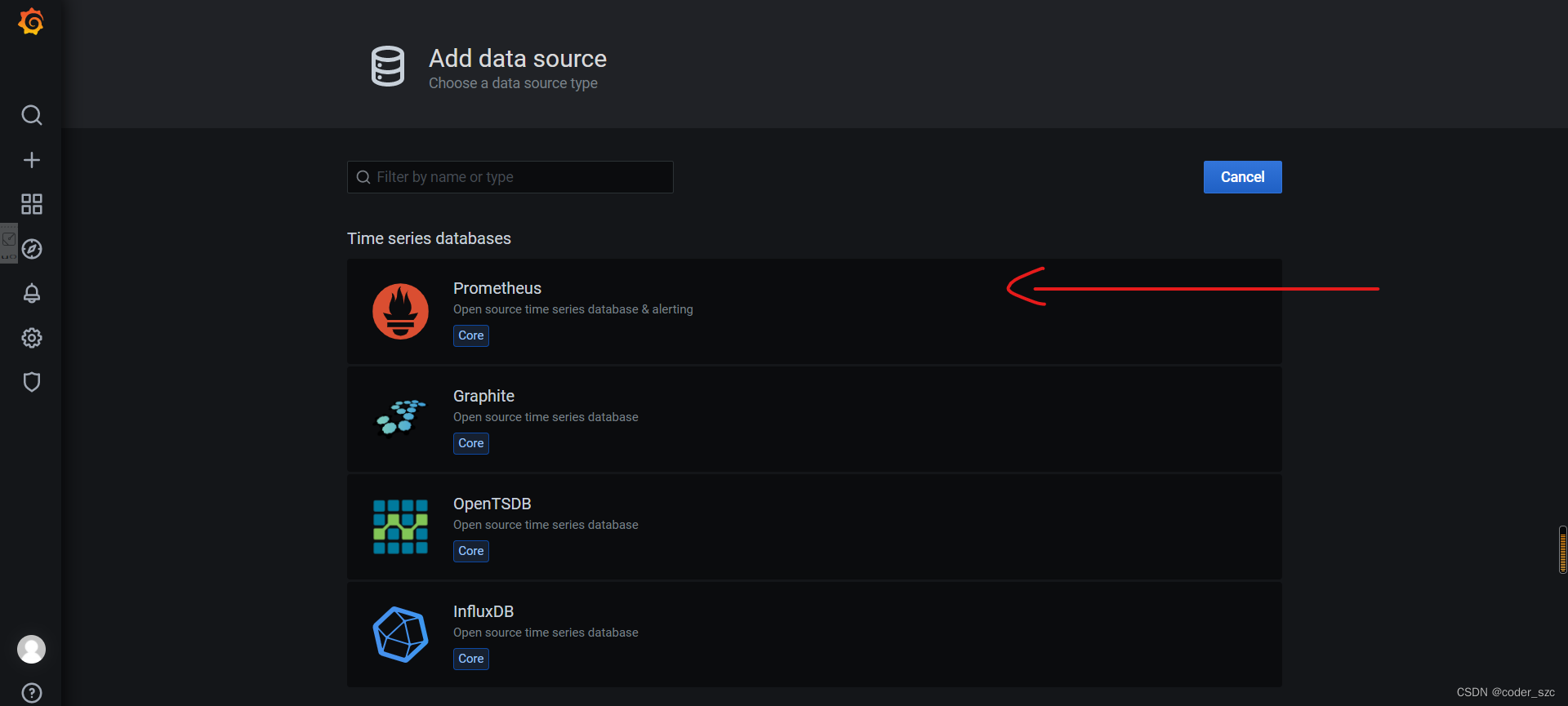
Task: Click the Cancel button
Action: [1242, 177]
